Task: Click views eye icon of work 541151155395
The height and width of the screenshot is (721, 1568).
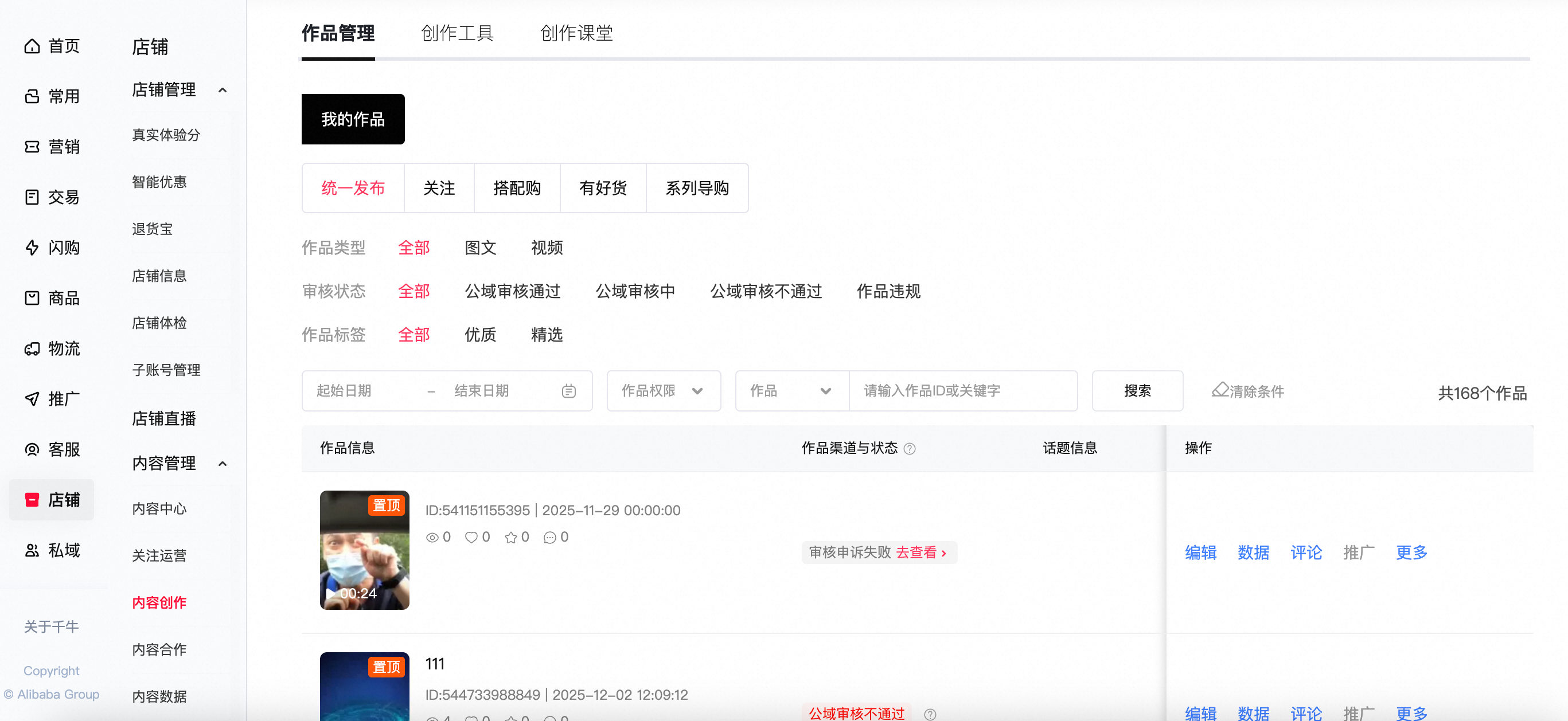Action: point(432,538)
